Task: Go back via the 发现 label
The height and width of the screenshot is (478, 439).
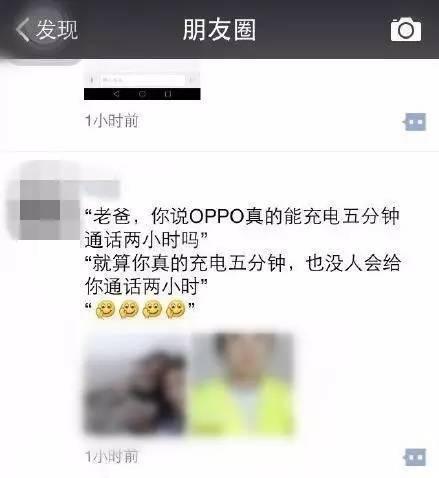Action: tap(57, 30)
